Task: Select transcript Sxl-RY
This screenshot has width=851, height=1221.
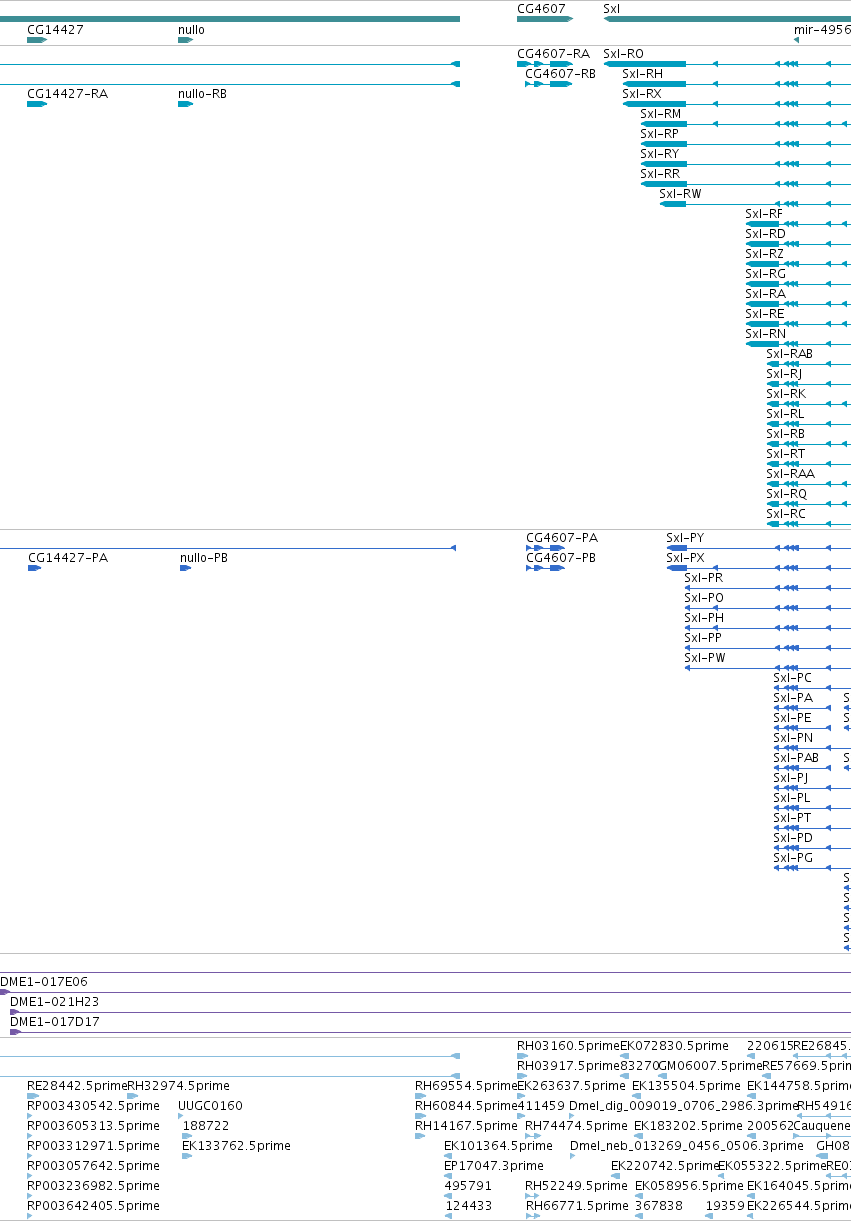Action: tap(659, 153)
